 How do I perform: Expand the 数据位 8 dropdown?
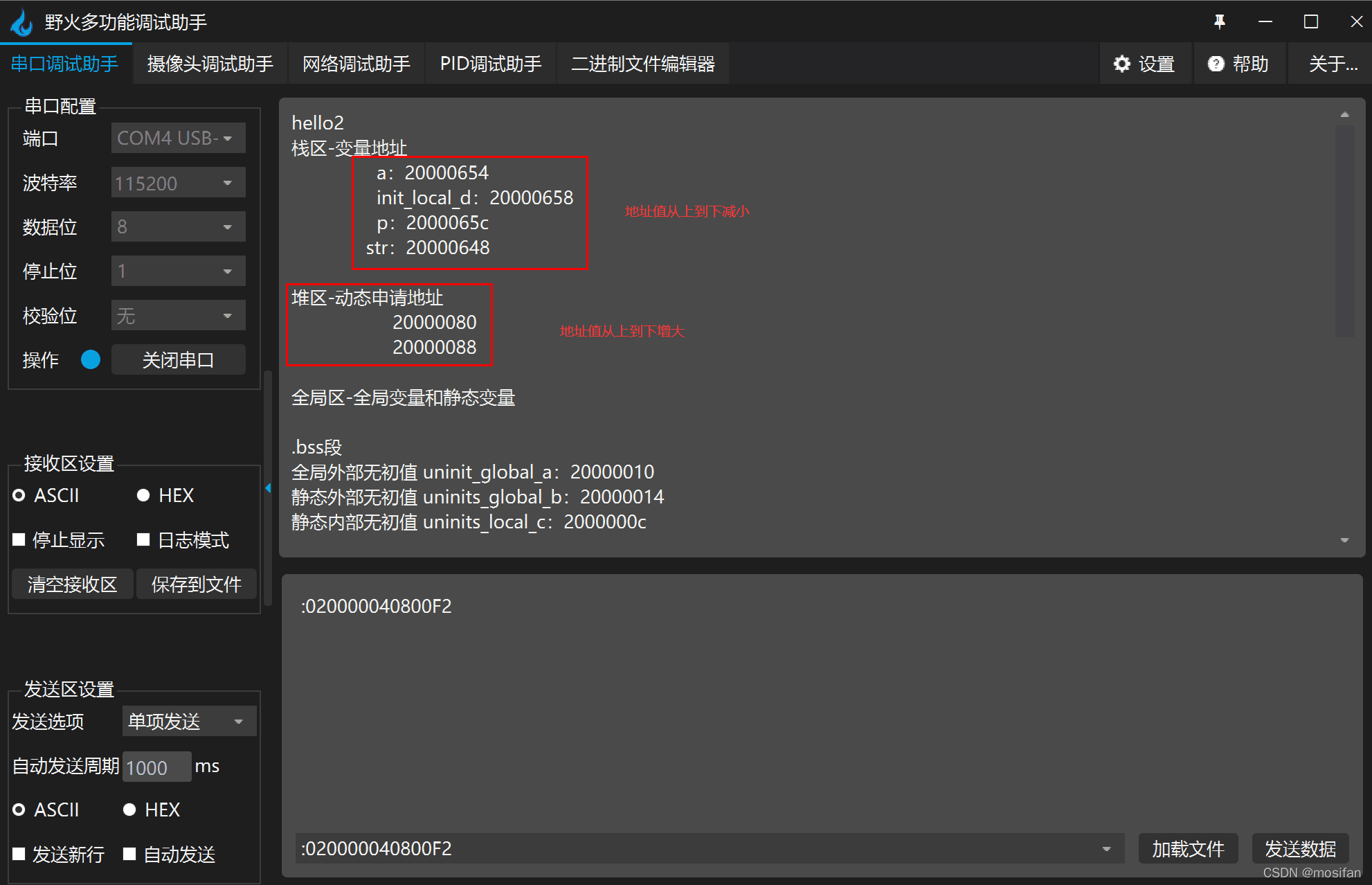(x=178, y=226)
